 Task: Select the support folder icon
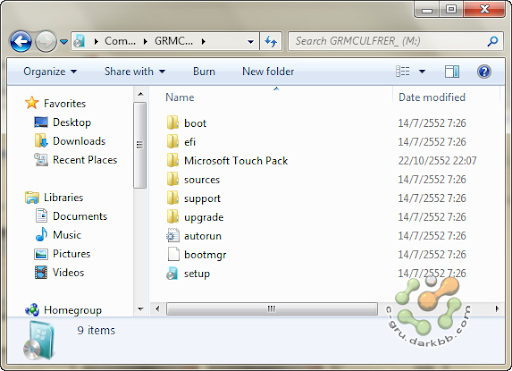pyautogui.click(x=172, y=198)
